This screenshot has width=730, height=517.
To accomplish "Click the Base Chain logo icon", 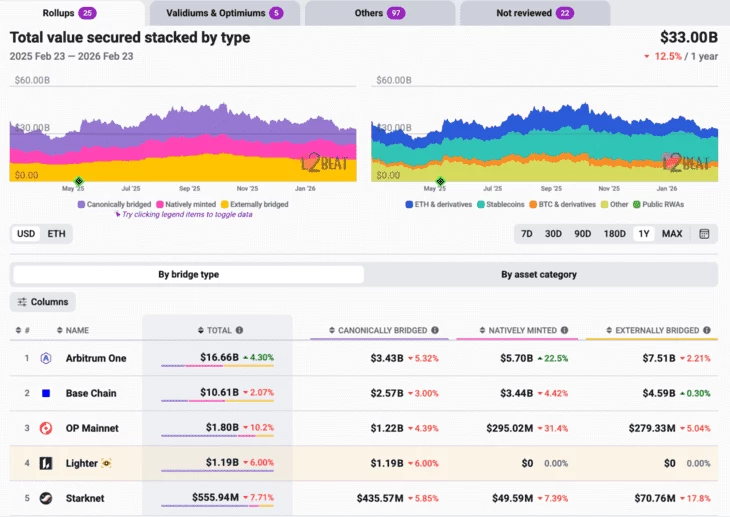I will click(x=46, y=393).
